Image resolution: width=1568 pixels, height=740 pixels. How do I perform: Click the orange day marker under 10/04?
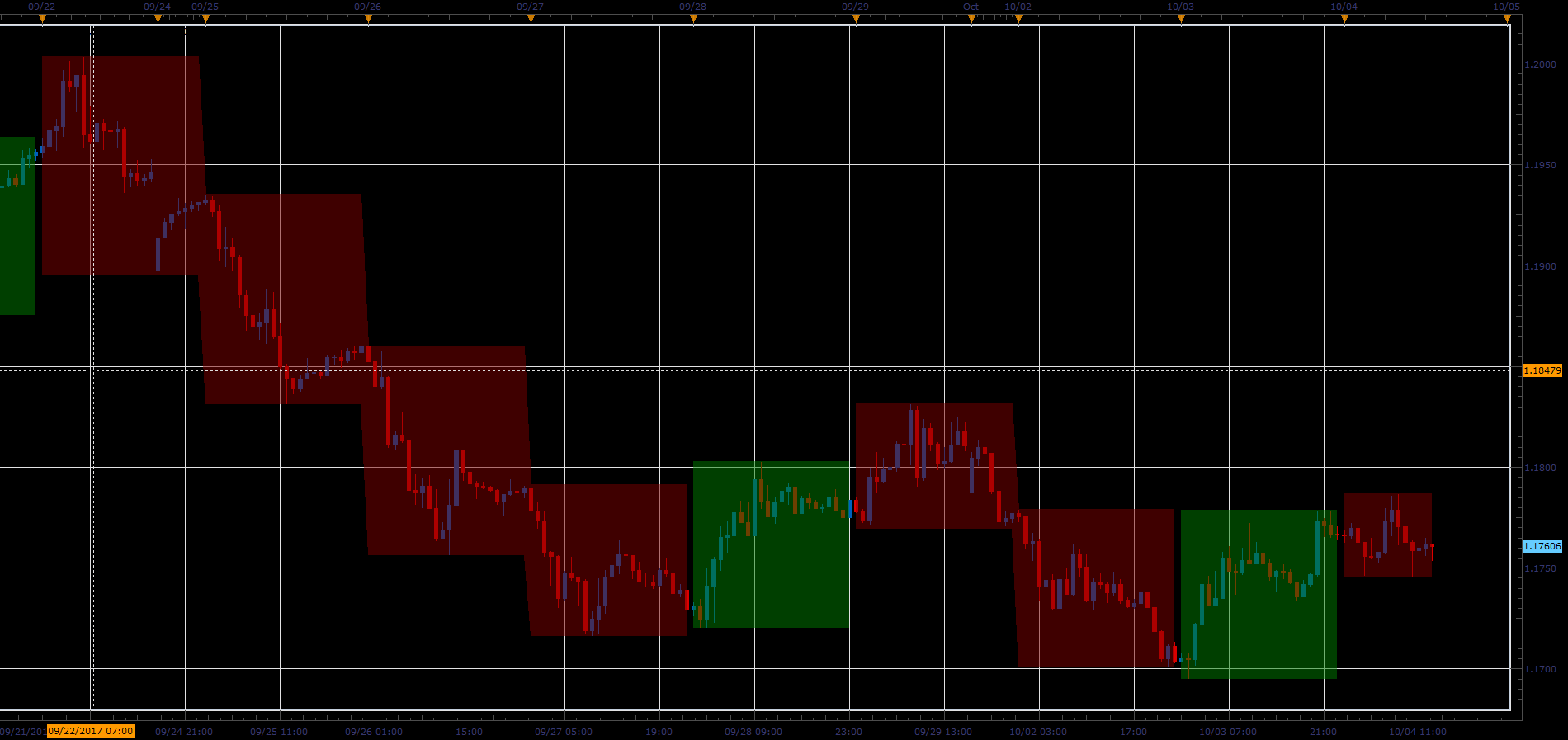[1344, 19]
